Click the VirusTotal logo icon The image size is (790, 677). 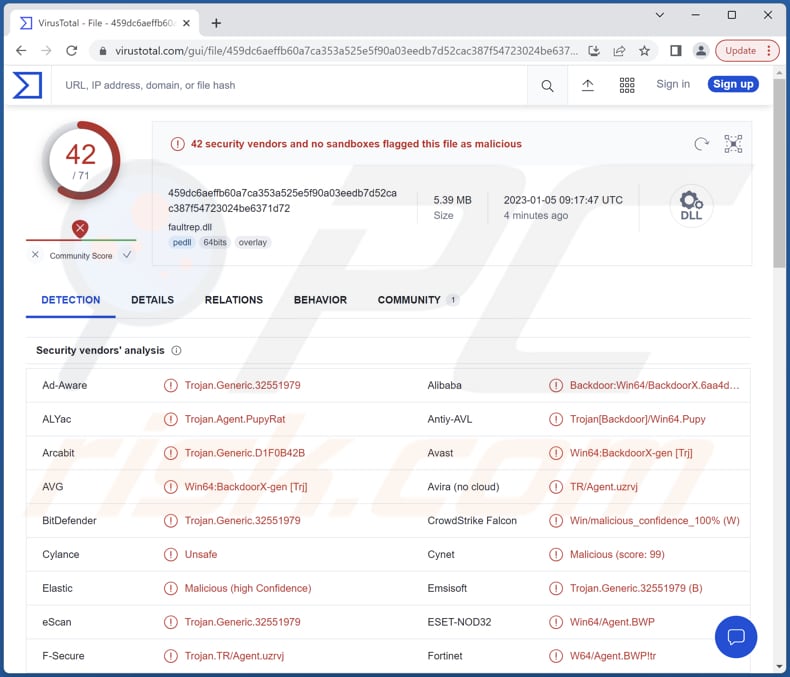pyautogui.click(x=27, y=85)
